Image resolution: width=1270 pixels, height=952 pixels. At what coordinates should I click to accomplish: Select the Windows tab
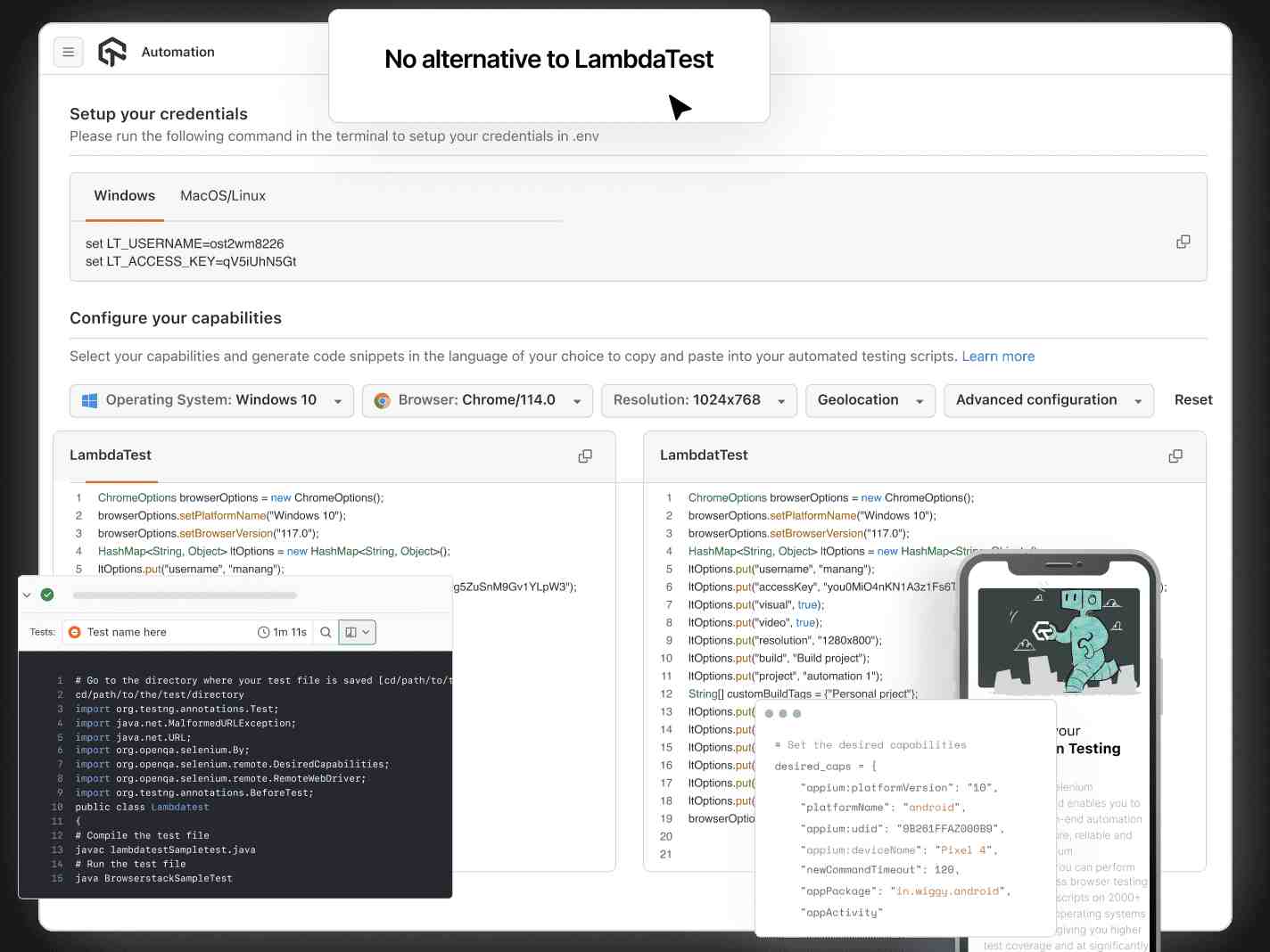click(x=125, y=196)
